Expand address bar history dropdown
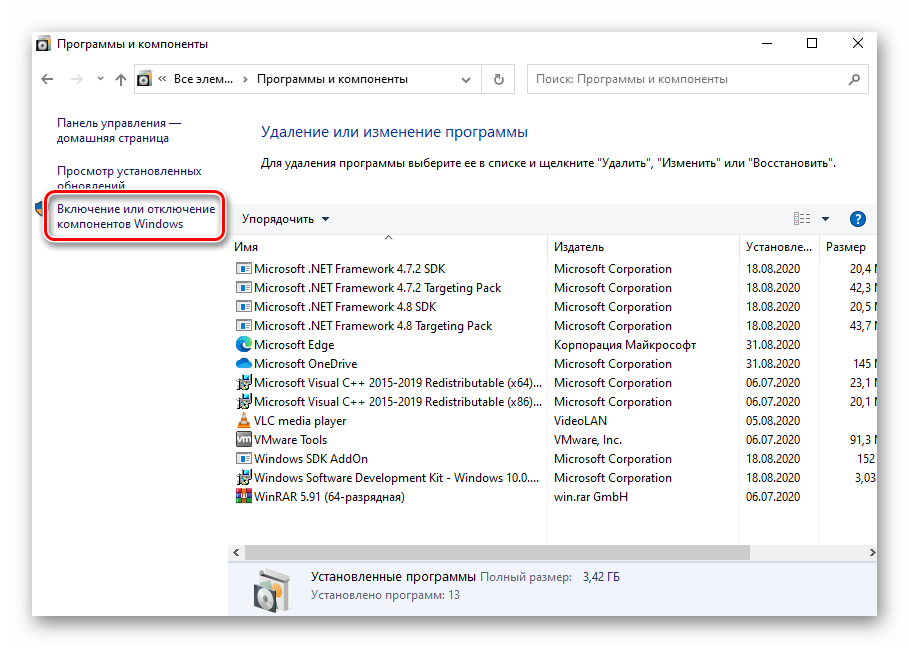The width and height of the screenshot is (909, 648). [x=466, y=80]
